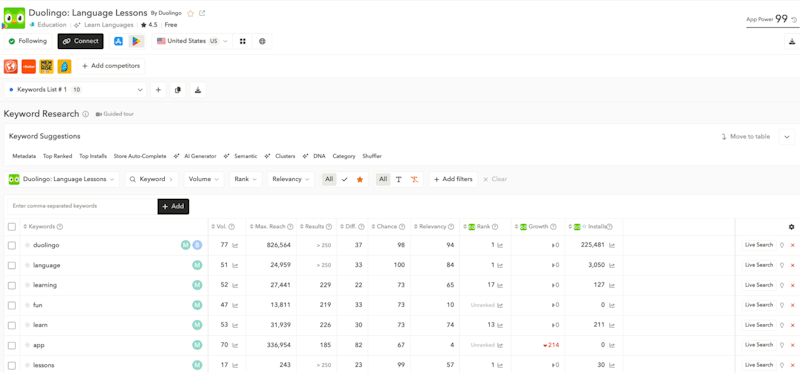Click the grid view icon beside country selector

tap(243, 41)
